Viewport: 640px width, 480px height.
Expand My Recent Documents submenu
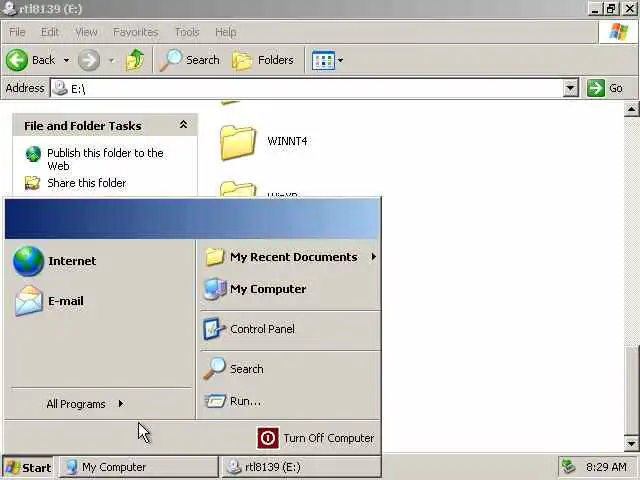290,257
